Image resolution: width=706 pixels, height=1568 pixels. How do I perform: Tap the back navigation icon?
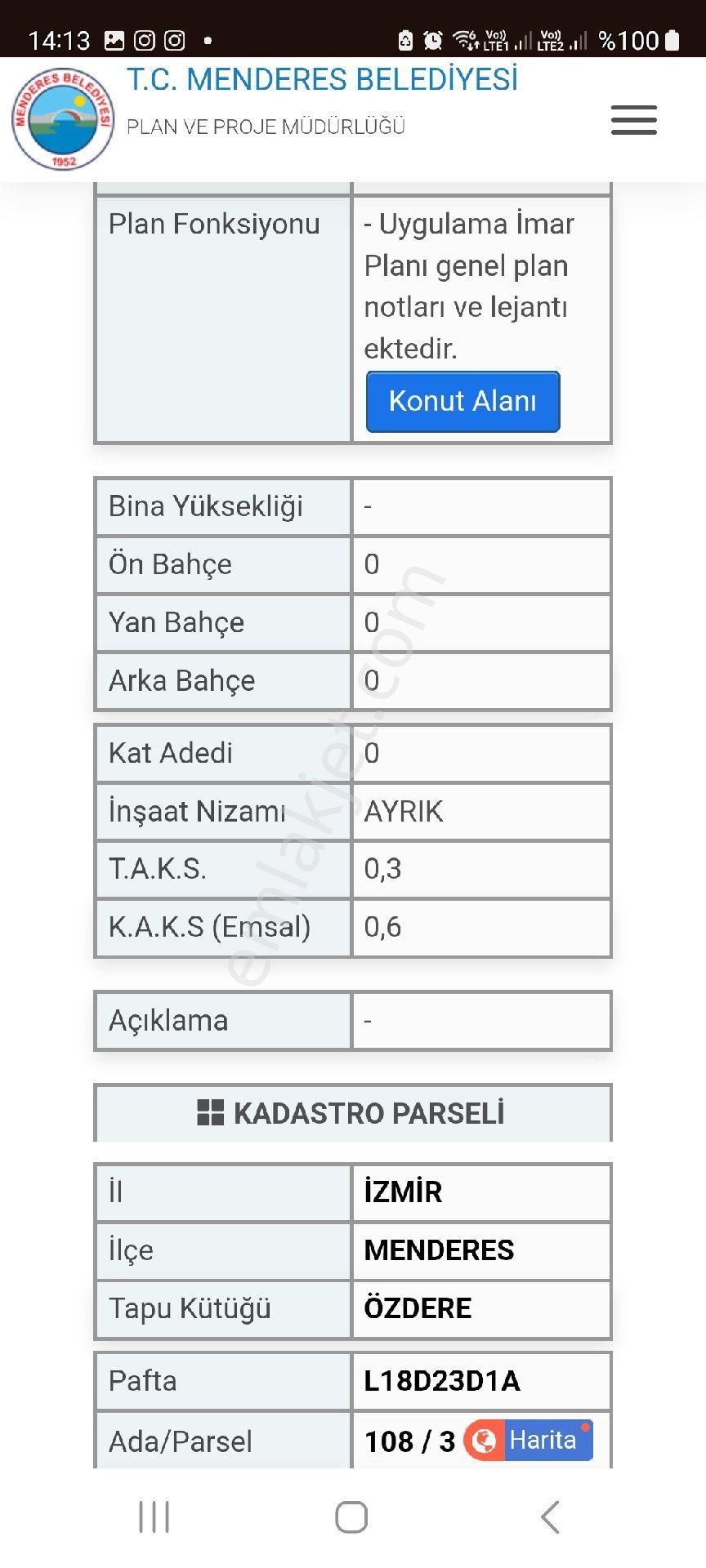pos(549,1517)
